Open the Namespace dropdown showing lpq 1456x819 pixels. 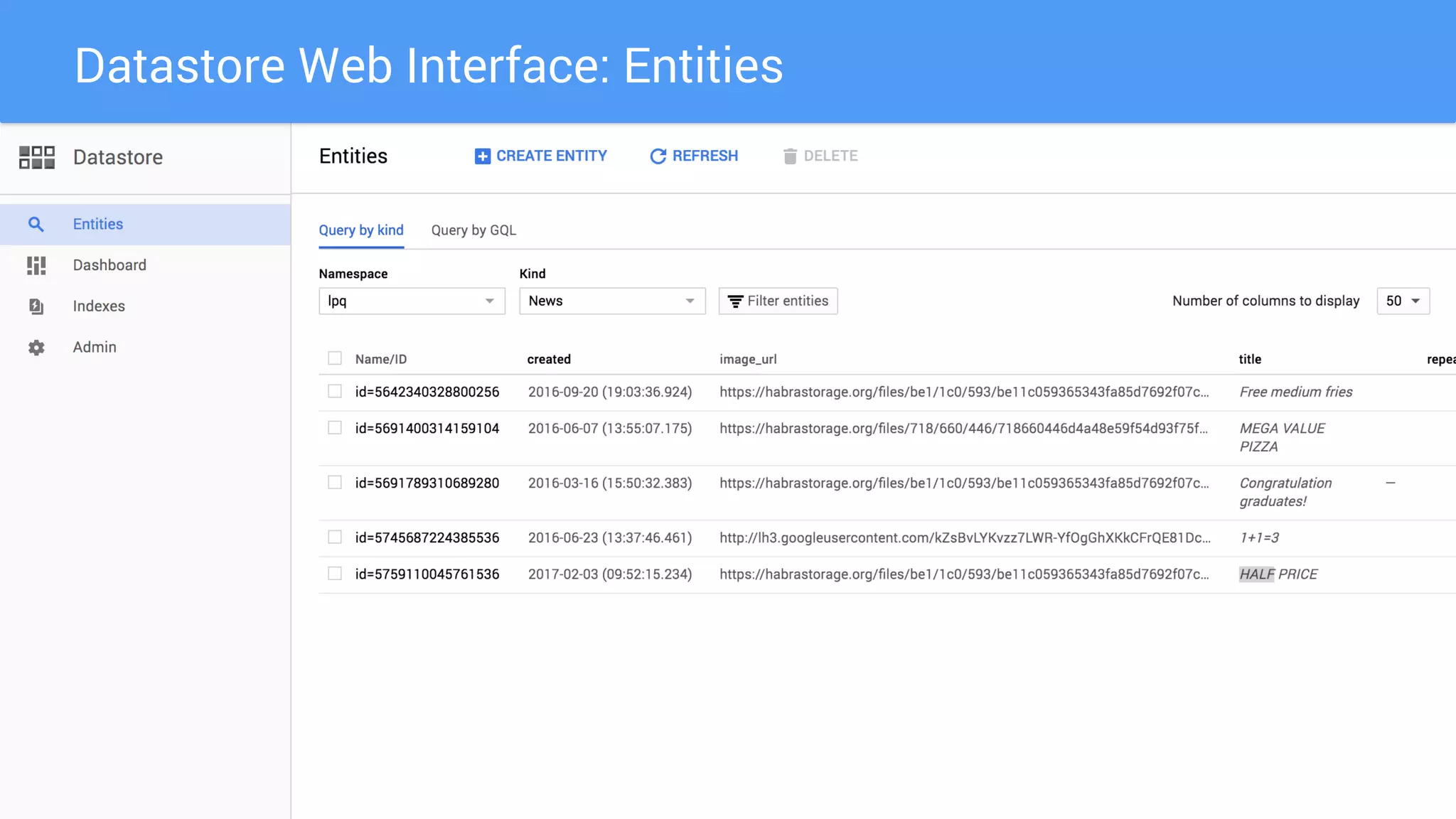tap(412, 301)
